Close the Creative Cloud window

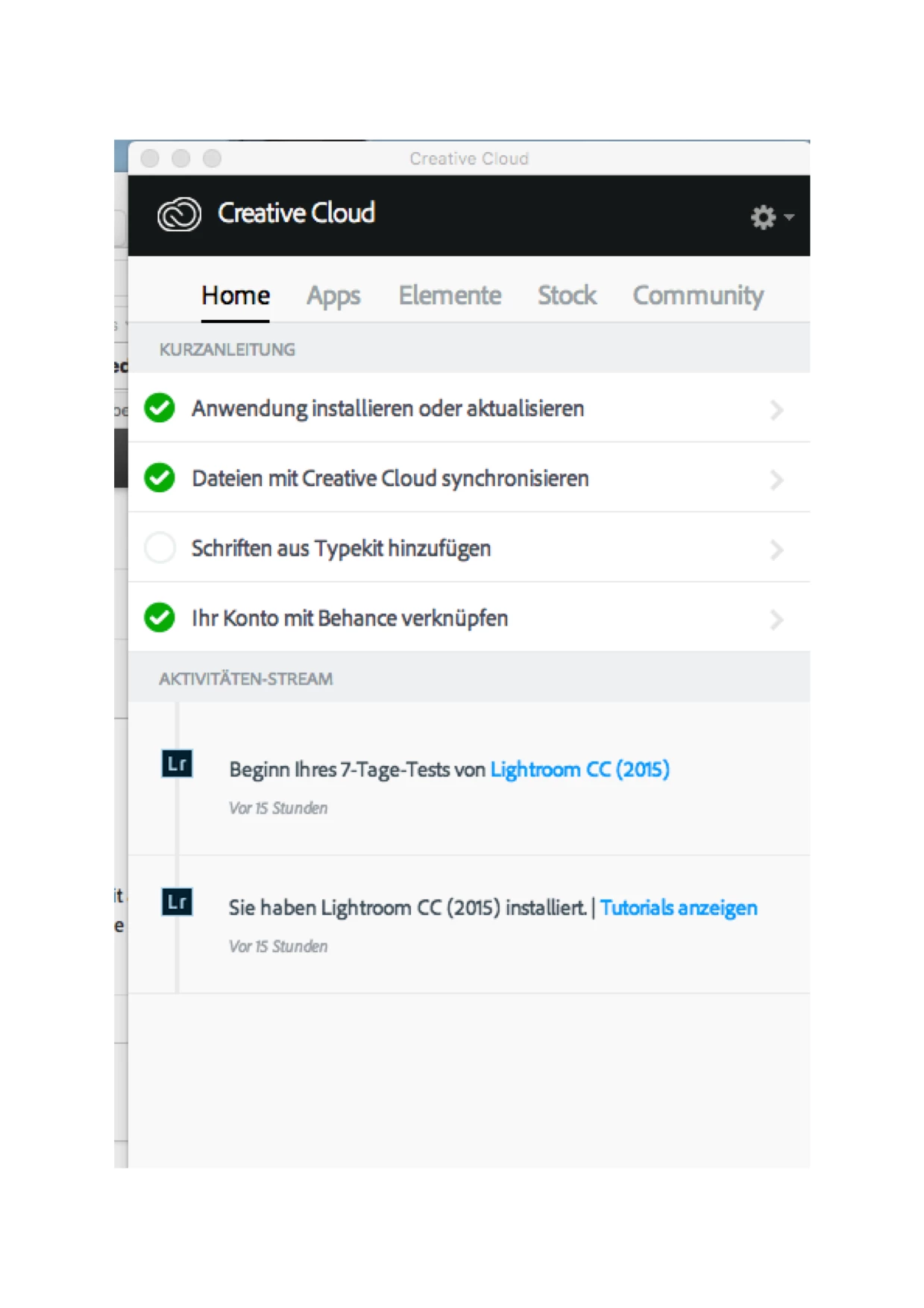pos(150,158)
